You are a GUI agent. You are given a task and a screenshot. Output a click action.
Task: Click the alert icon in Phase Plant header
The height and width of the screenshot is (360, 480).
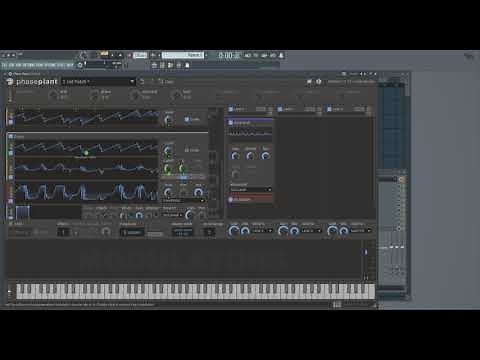(319, 82)
